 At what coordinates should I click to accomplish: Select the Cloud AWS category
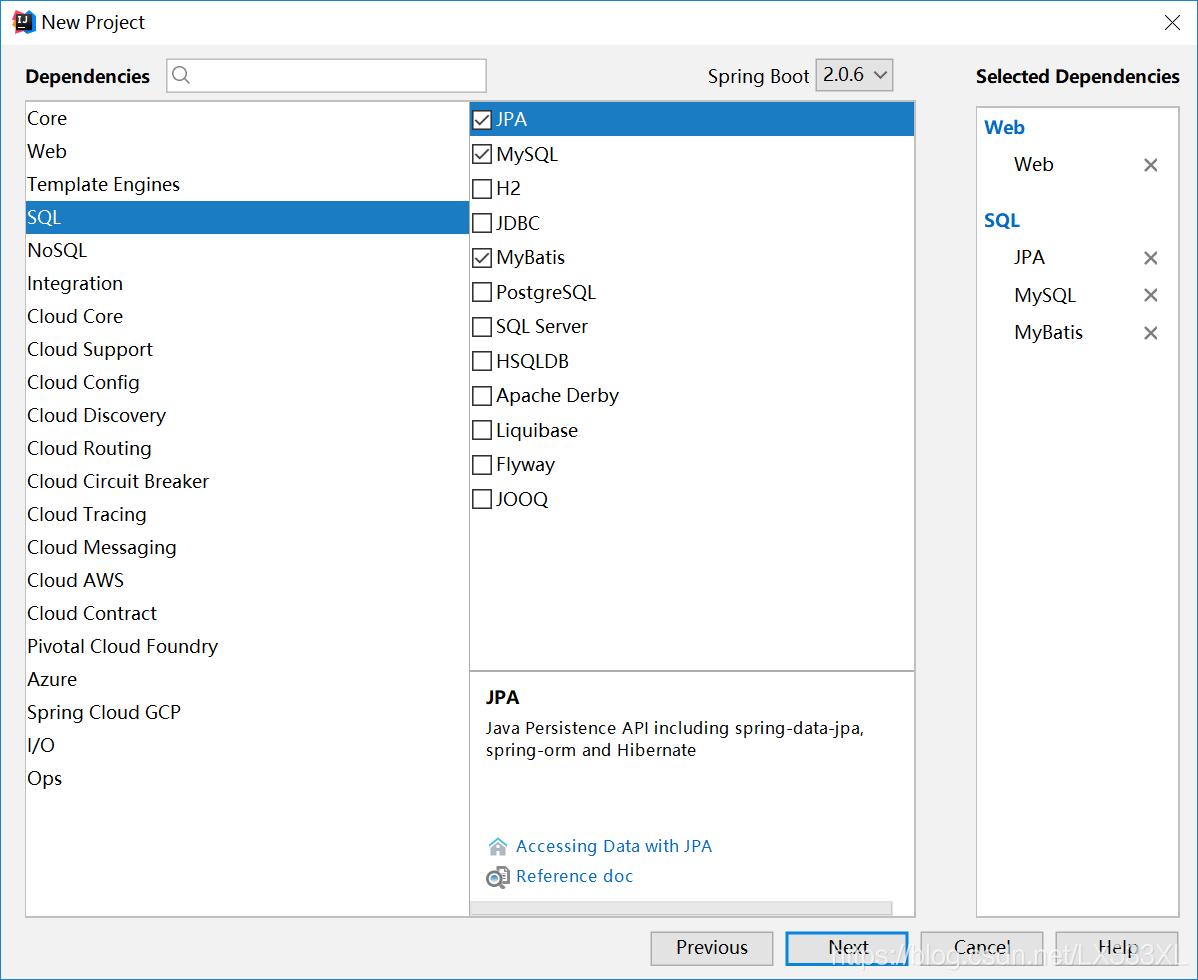(x=247, y=581)
